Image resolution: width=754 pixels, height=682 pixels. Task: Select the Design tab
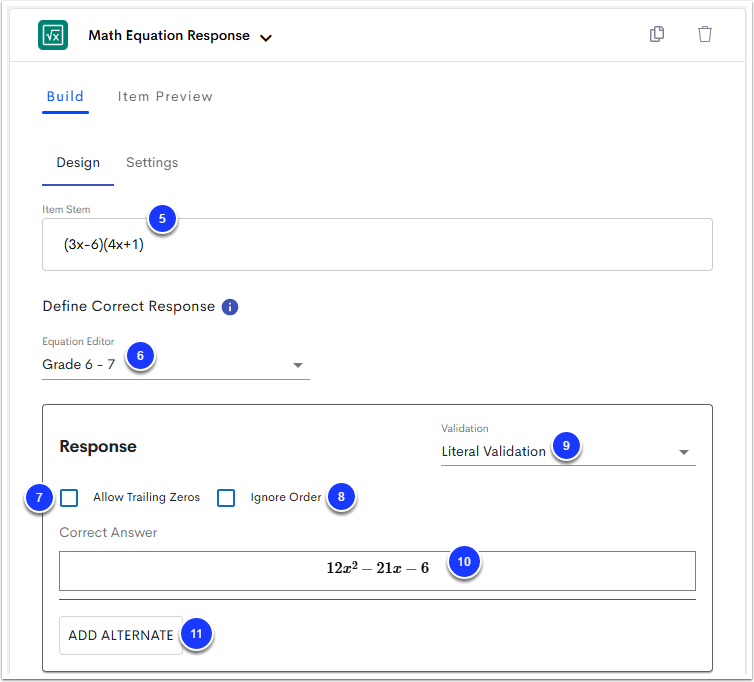click(78, 163)
